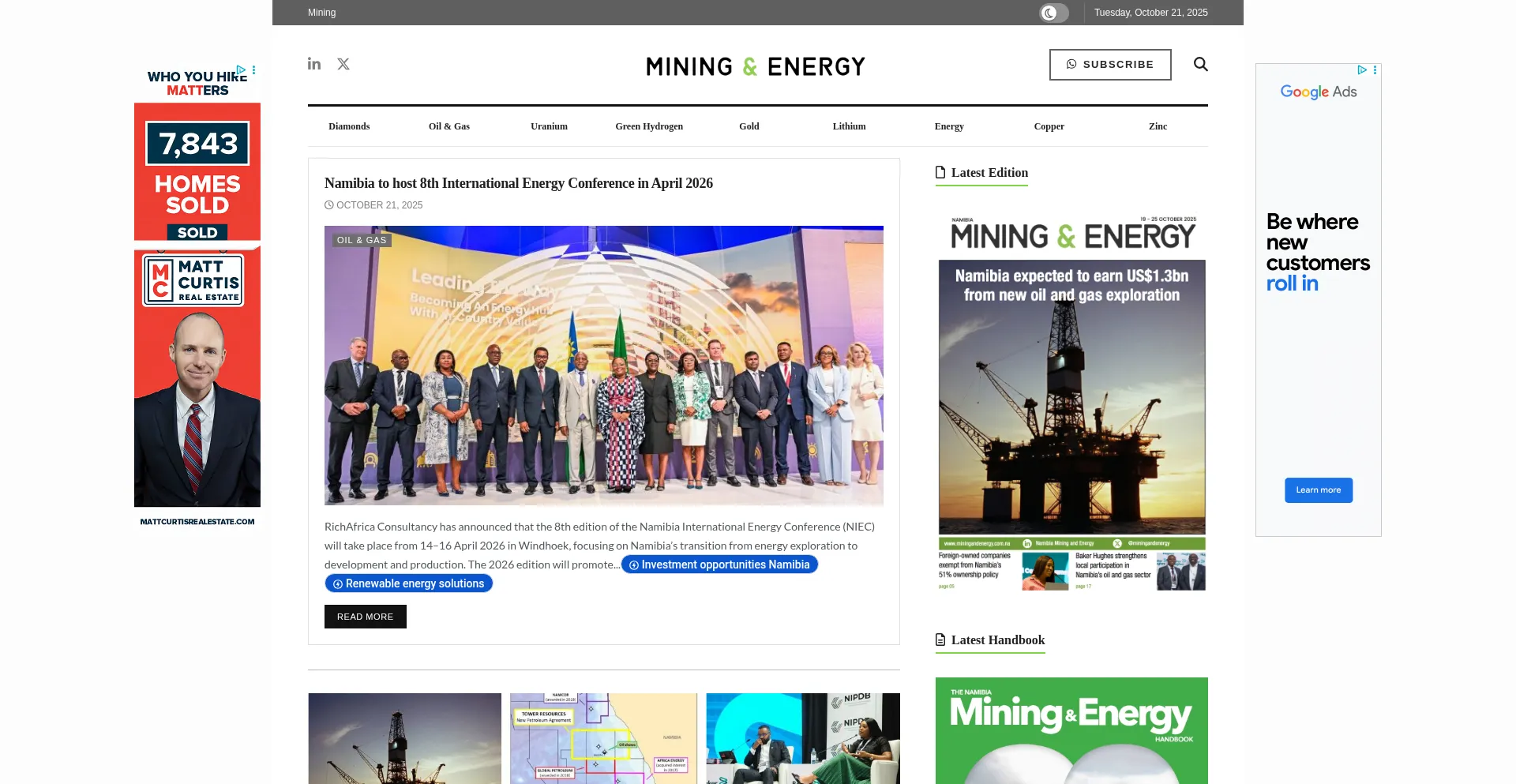Open the Namibia Energy Conference headline
Screen dimensions: 1516x784
pos(519,183)
